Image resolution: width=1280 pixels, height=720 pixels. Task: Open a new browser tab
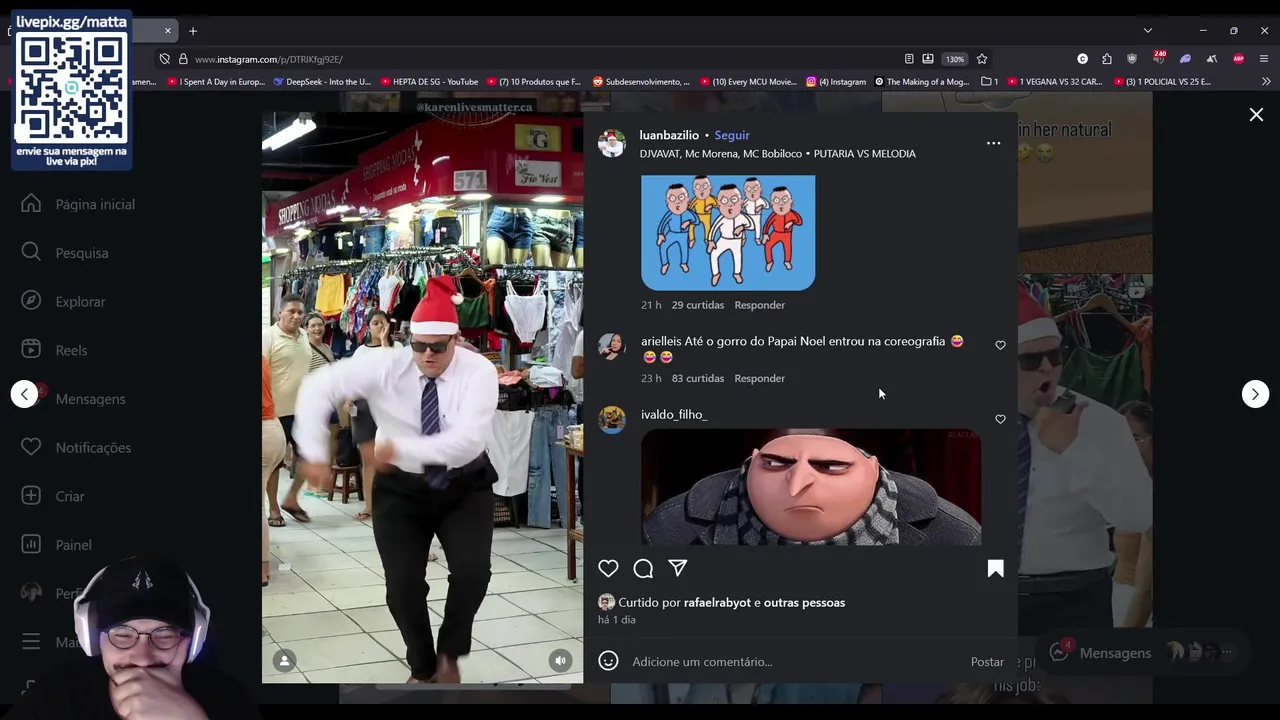(x=193, y=31)
